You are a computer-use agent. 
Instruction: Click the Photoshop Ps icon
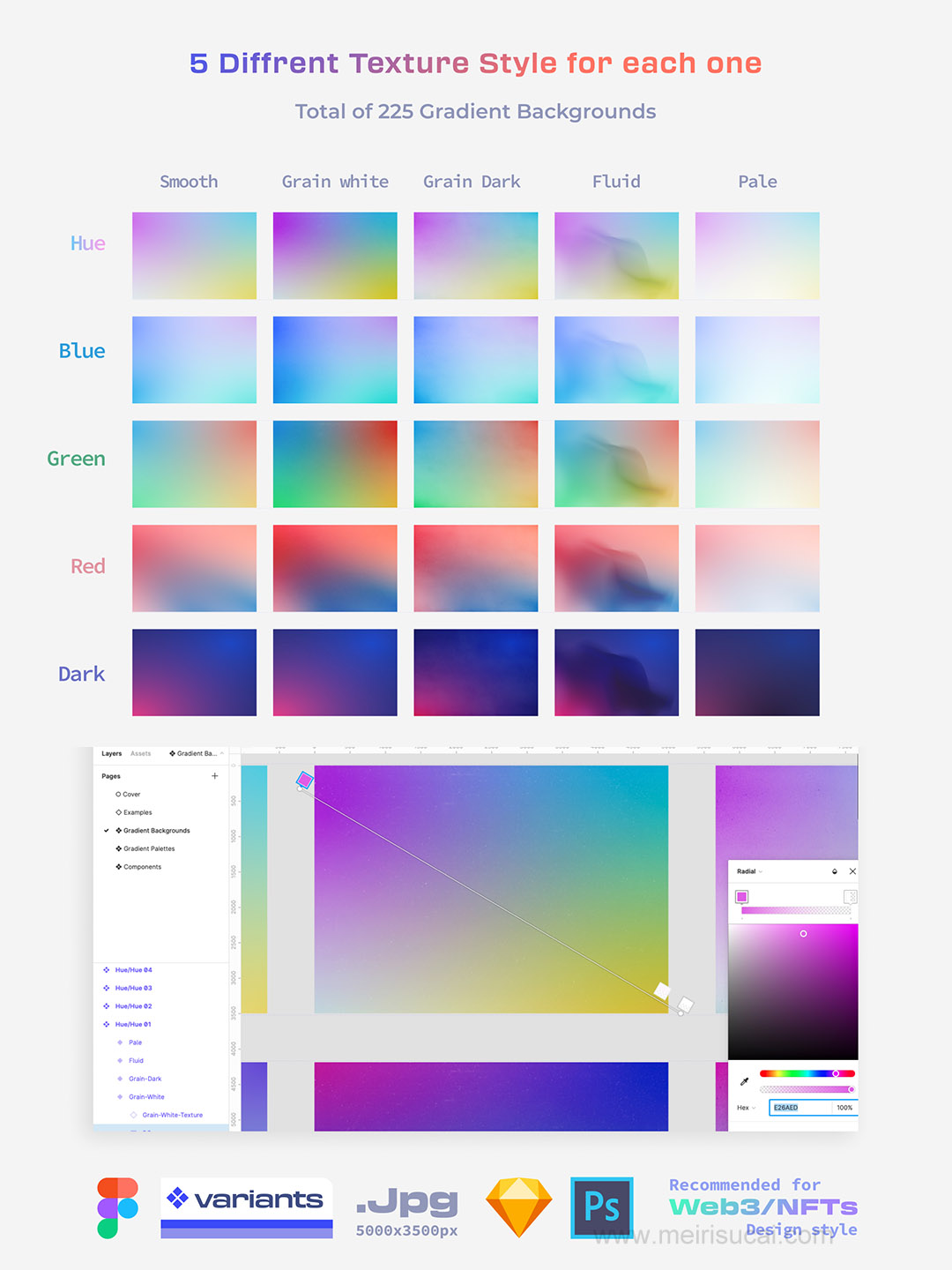pyautogui.click(x=601, y=1207)
